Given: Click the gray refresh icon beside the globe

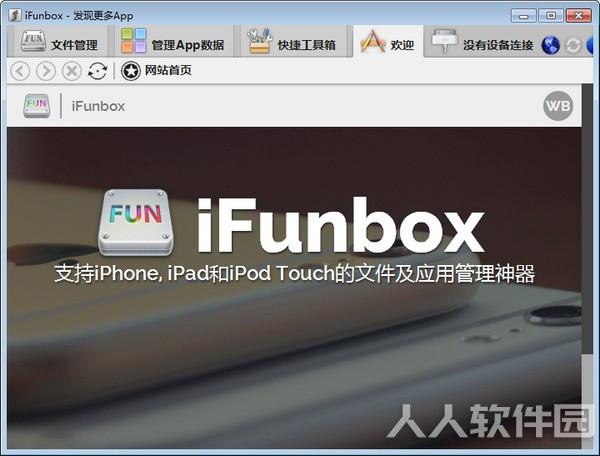Looking at the screenshot, I should tap(573, 46).
